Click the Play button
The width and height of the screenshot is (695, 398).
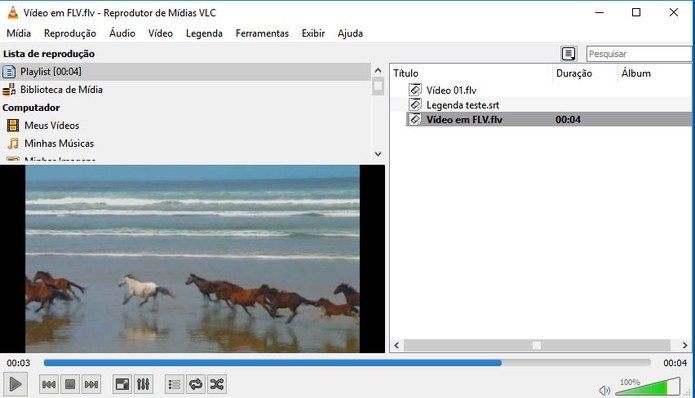point(16,384)
